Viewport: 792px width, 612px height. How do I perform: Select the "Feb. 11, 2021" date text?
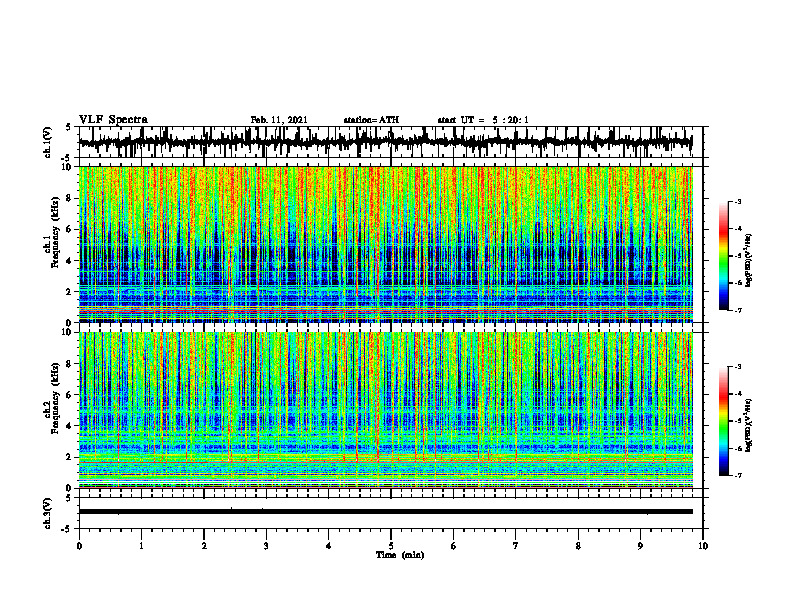[x=279, y=120]
